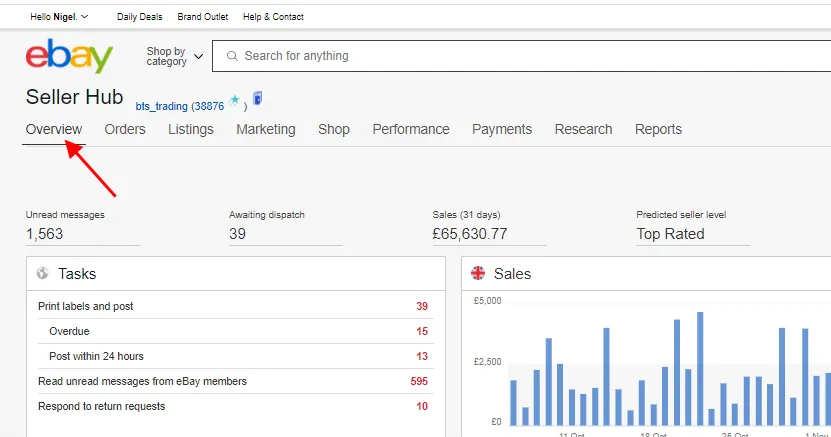Click the UK flag icon in Sales

478,273
